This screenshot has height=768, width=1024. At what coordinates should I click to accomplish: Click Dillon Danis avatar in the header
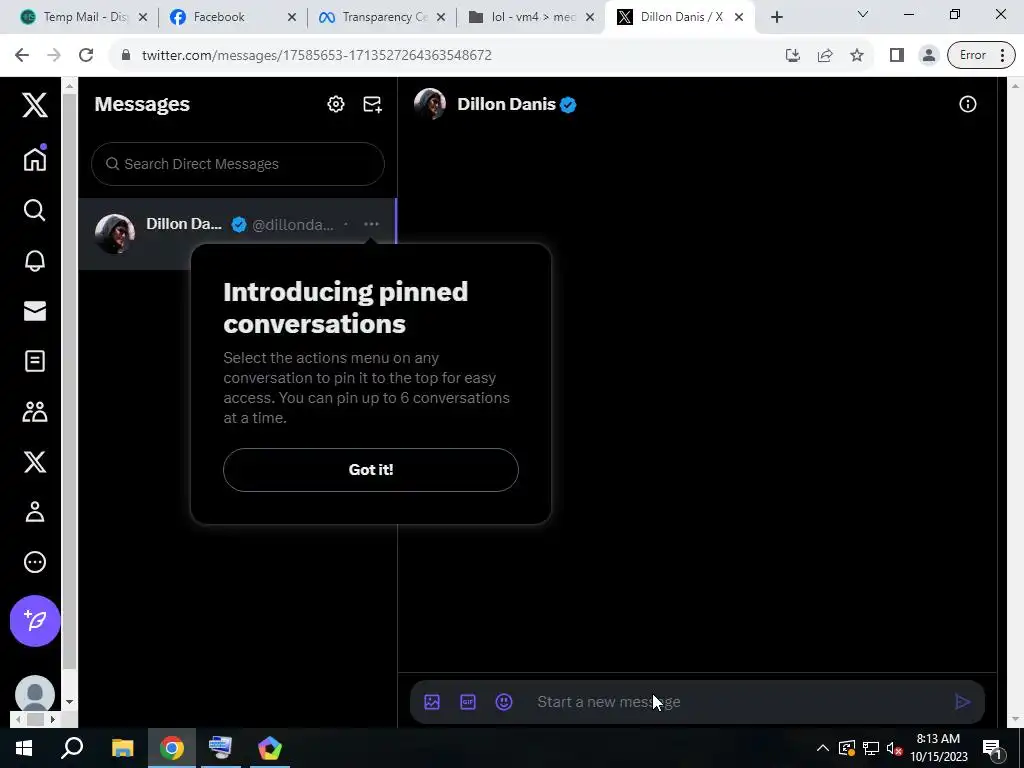(x=430, y=104)
